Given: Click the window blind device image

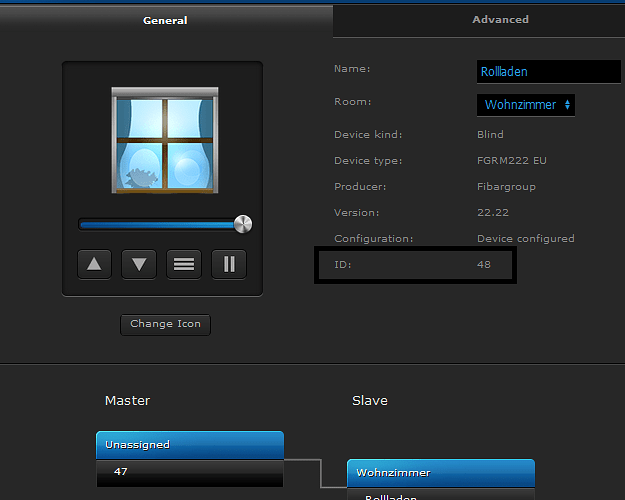Looking at the screenshot, I should coord(165,139).
